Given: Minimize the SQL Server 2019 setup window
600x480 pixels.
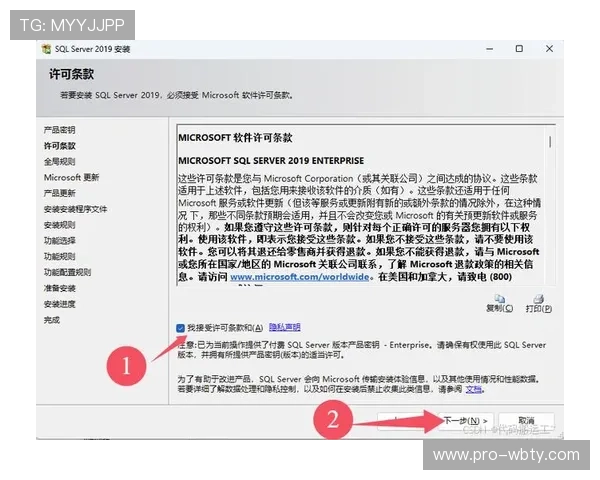Looking at the screenshot, I should 489,49.
